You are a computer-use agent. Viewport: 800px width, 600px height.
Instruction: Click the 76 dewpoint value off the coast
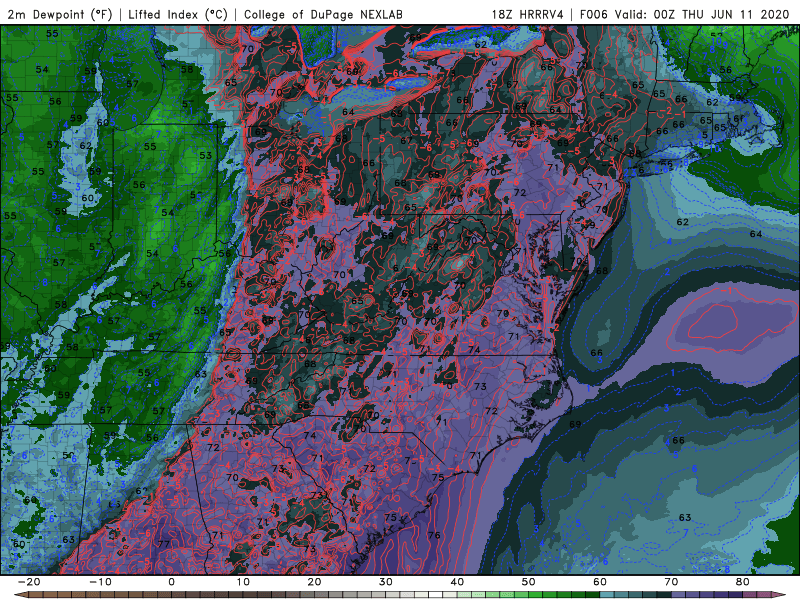pos(434,535)
